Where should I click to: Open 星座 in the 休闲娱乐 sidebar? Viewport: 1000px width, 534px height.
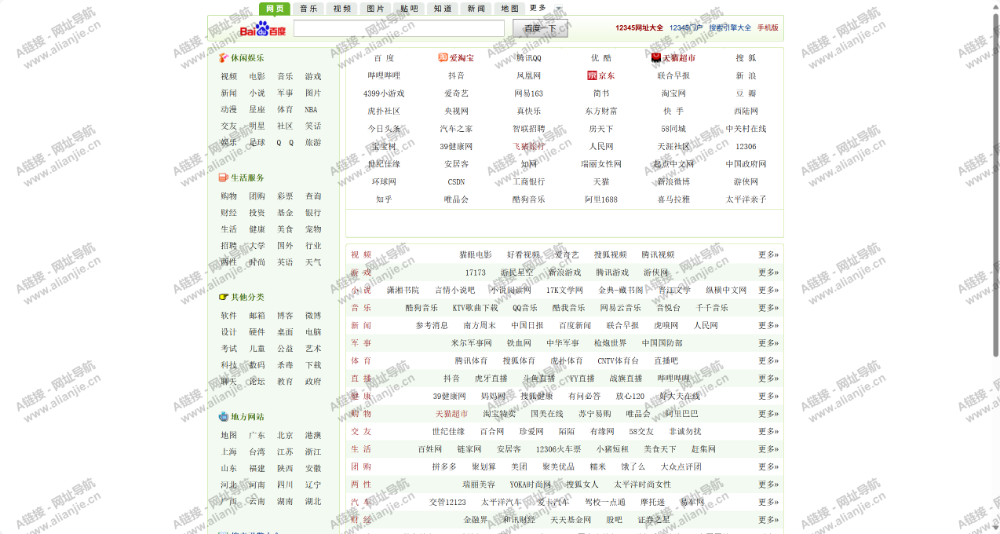pos(257,110)
